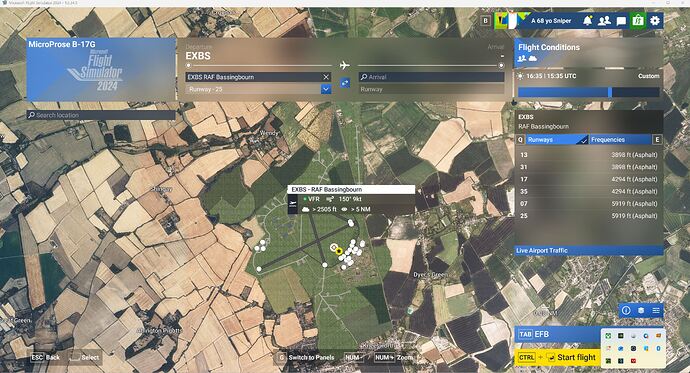Click the red icon in the system tray popup
690x373 pixels.
[x=633, y=361]
